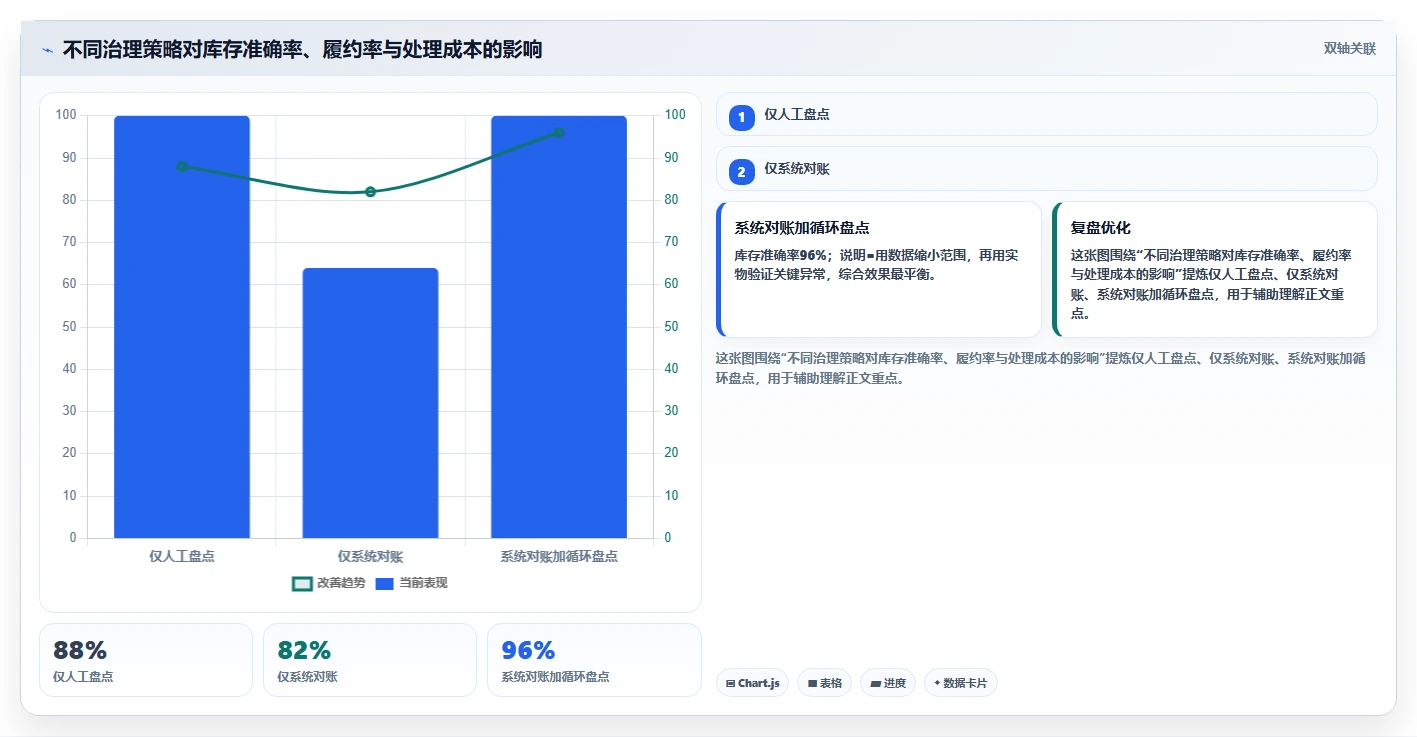Click the blue bar for 仅人工盘点
This screenshot has width=1417, height=737.
pyautogui.click(x=182, y=327)
